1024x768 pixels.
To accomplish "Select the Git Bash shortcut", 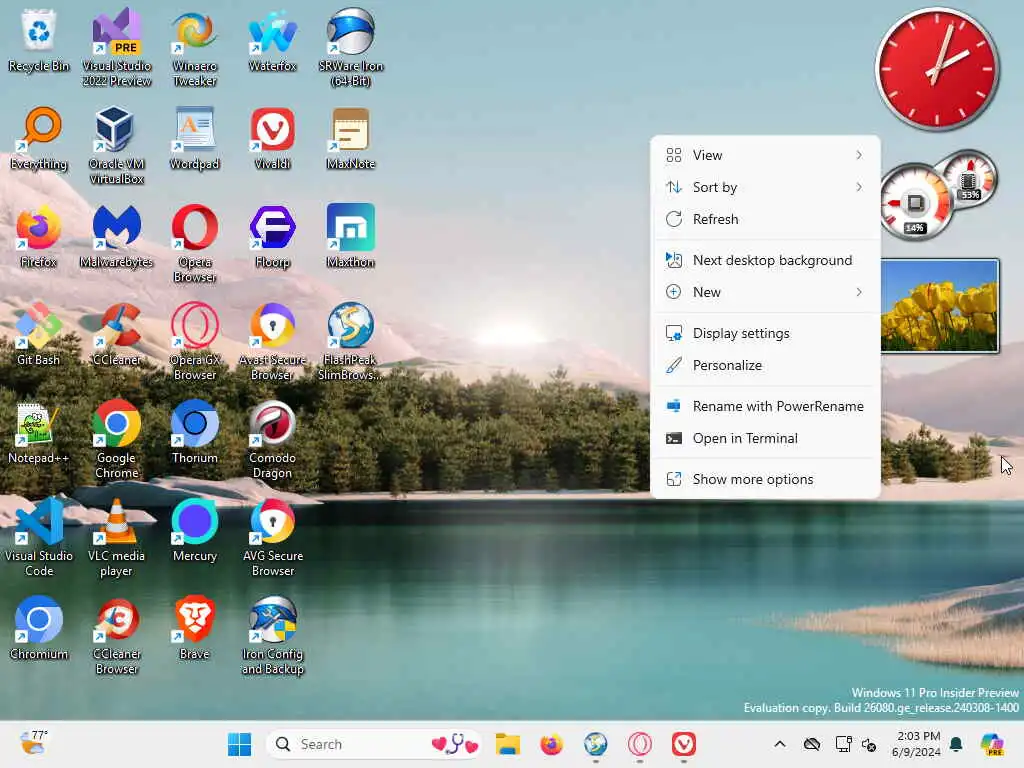I will (39, 334).
